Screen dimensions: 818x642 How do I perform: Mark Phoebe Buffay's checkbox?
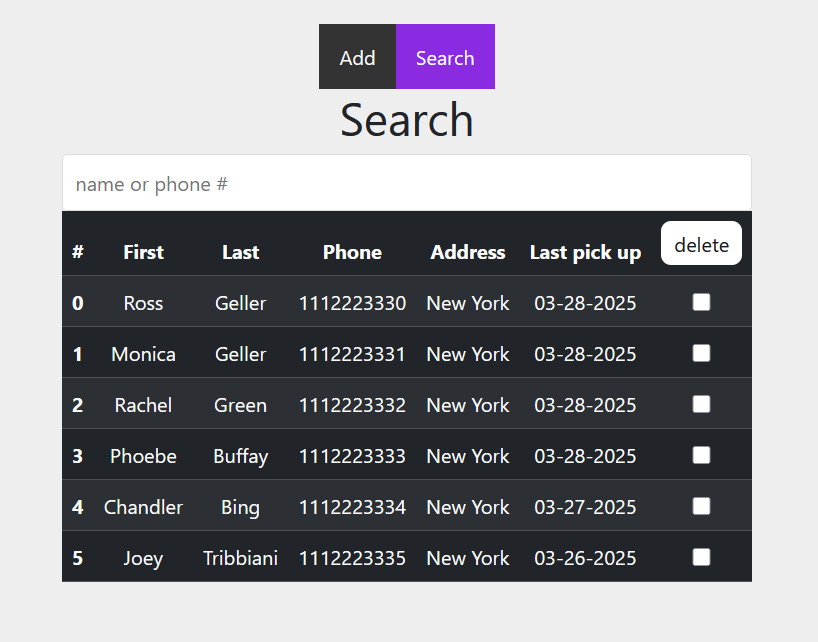pos(701,455)
